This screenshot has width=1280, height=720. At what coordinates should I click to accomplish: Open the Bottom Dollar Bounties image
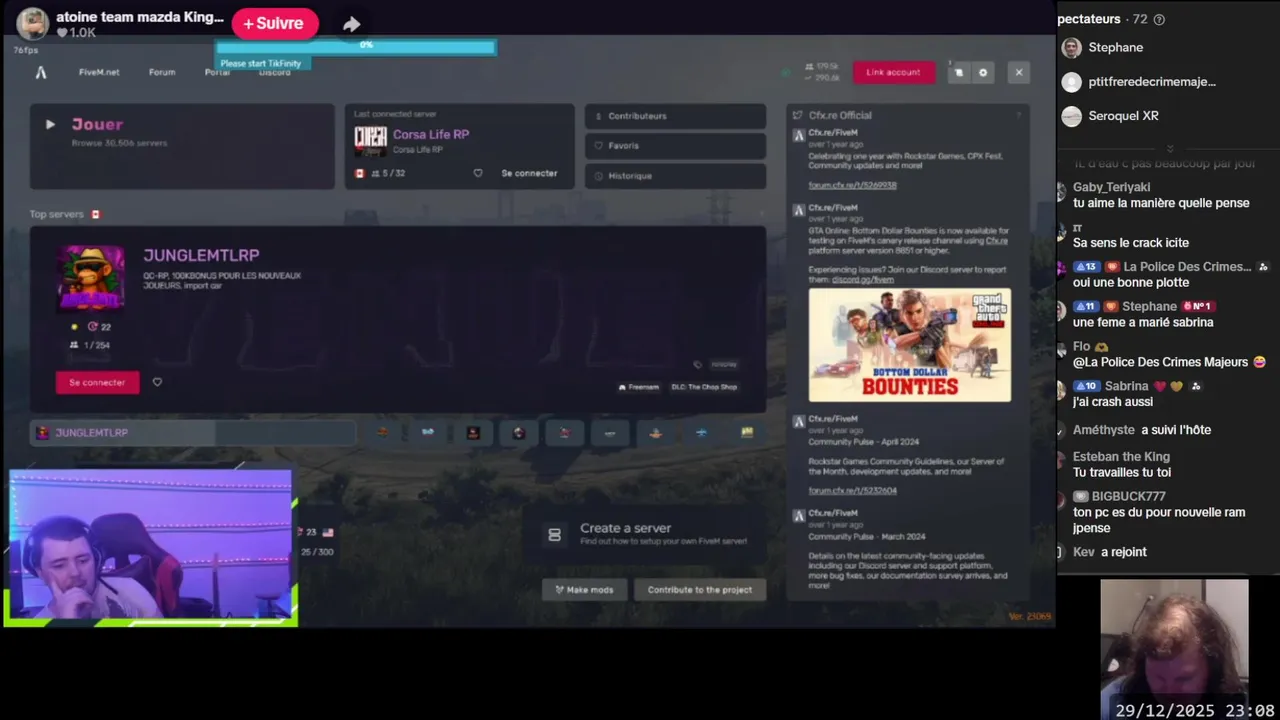click(x=909, y=345)
